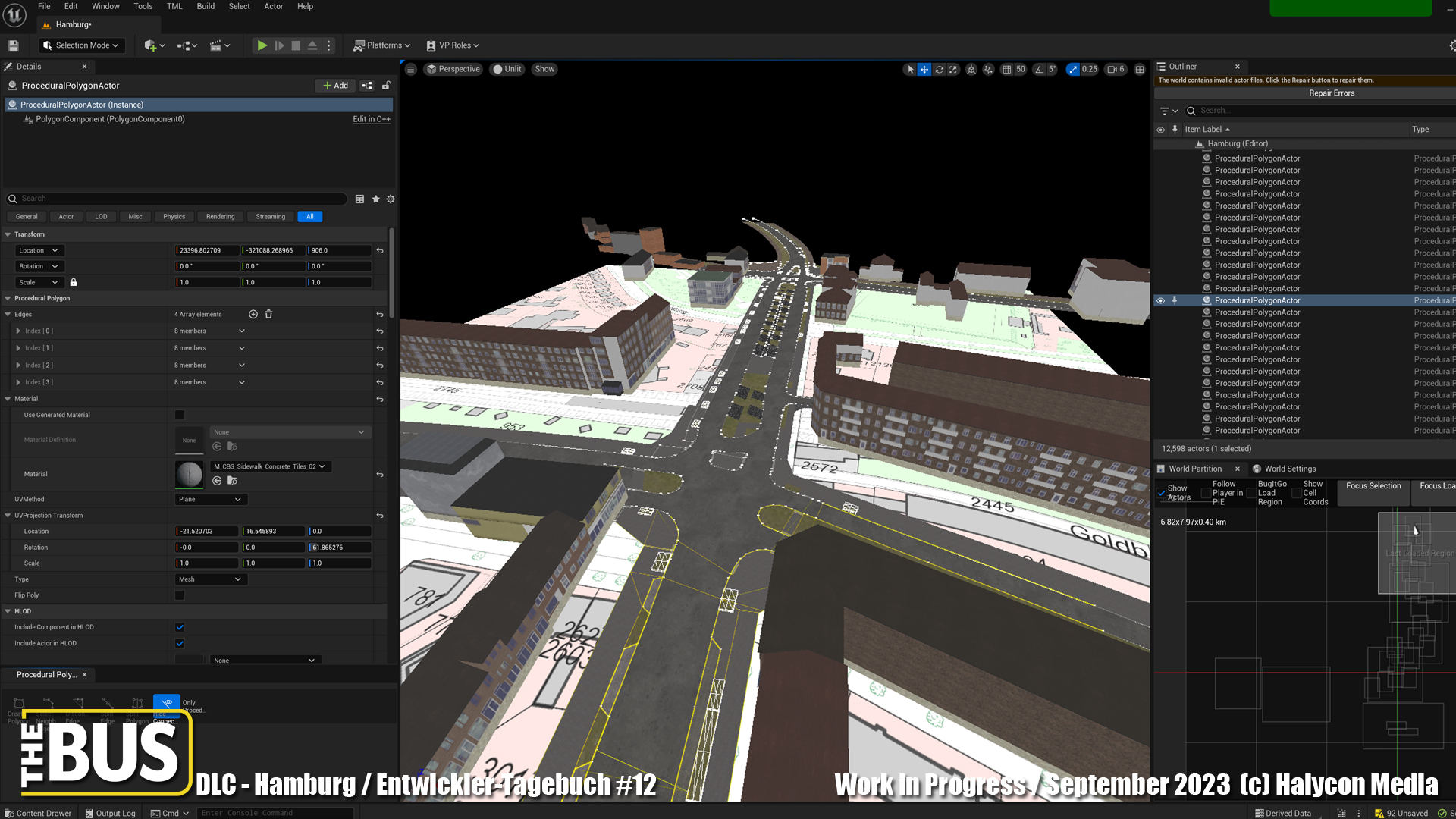Screen dimensions: 1456x819
Task: Open Details panel settings gear
Action: [x=391, y=199]
